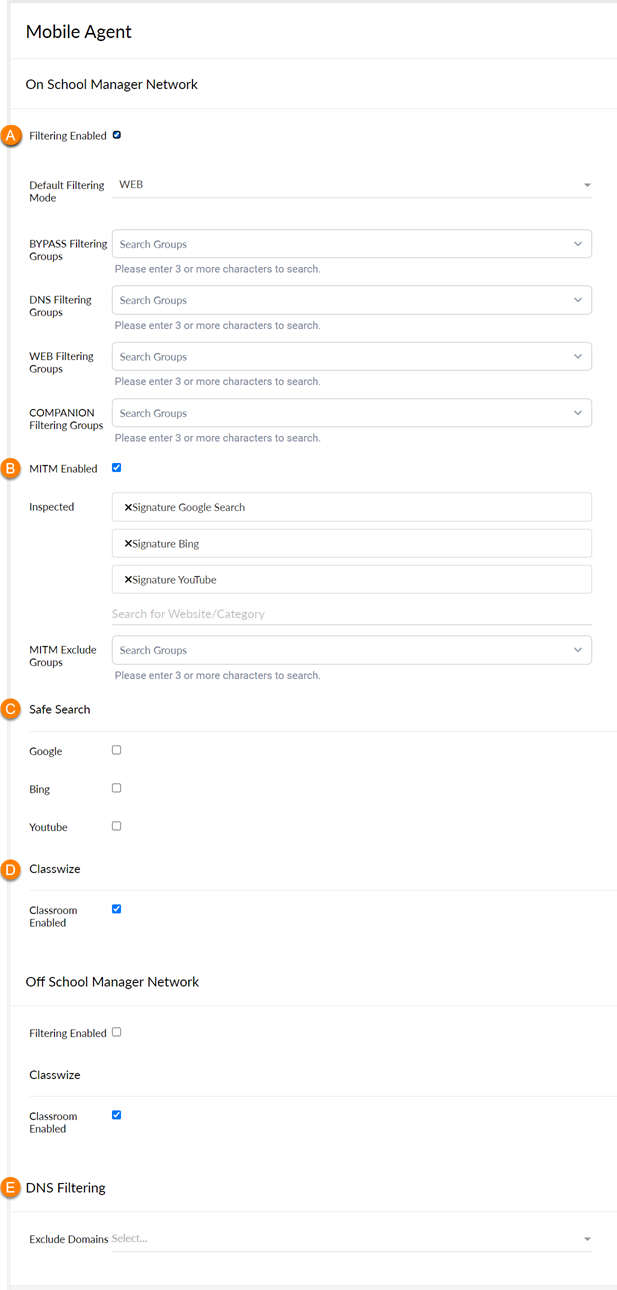This screenshot has width=617, height=1290.
Task: Click the Search for Website/Category field
Action: pos(352,614)
